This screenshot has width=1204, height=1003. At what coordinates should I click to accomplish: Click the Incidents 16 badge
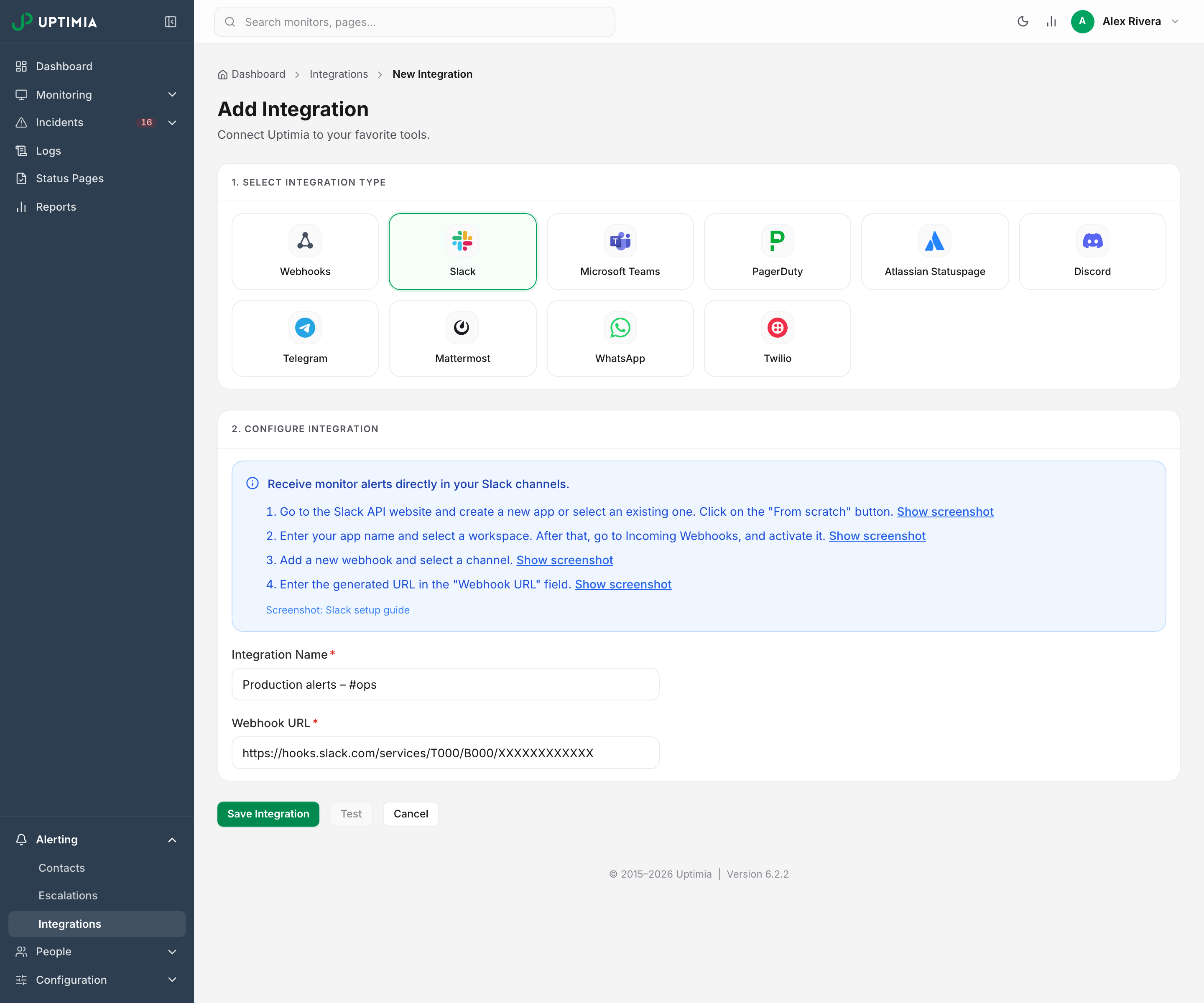[146, 122]
